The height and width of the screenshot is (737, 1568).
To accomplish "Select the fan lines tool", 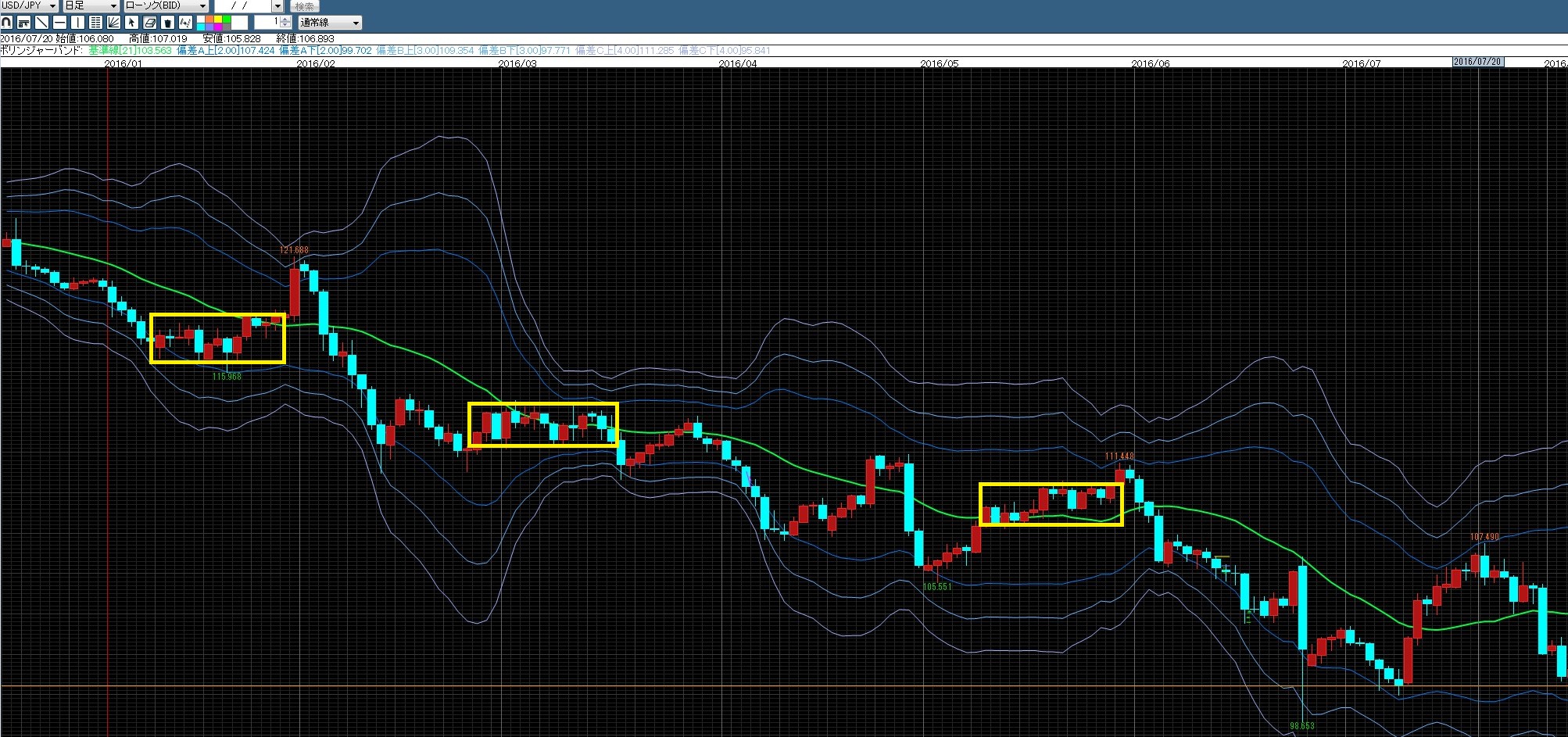I will [113, 23].
